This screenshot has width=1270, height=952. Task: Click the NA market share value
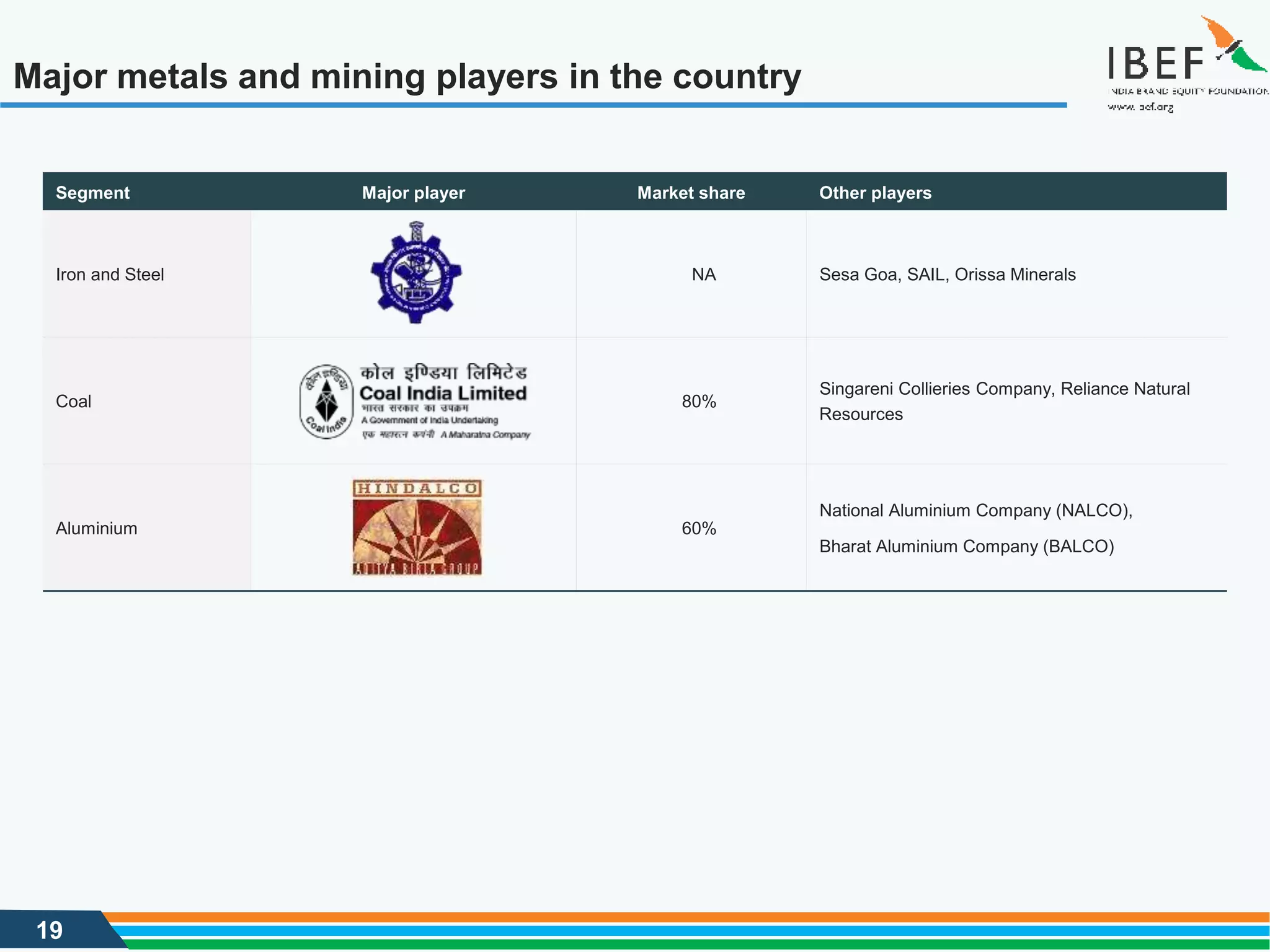[704, 275]
